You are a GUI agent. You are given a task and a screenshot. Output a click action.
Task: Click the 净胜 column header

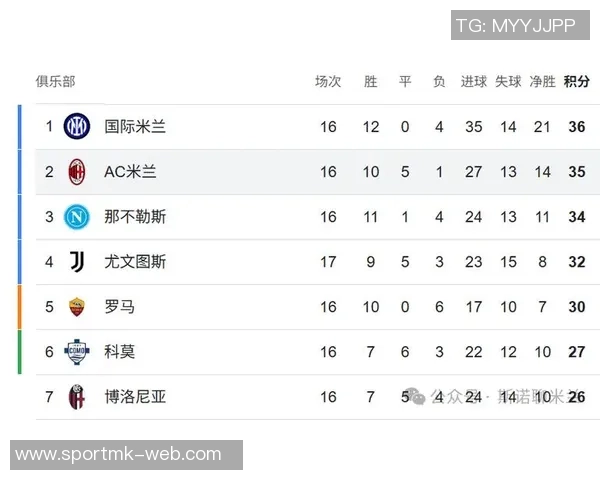click(542, 82)
